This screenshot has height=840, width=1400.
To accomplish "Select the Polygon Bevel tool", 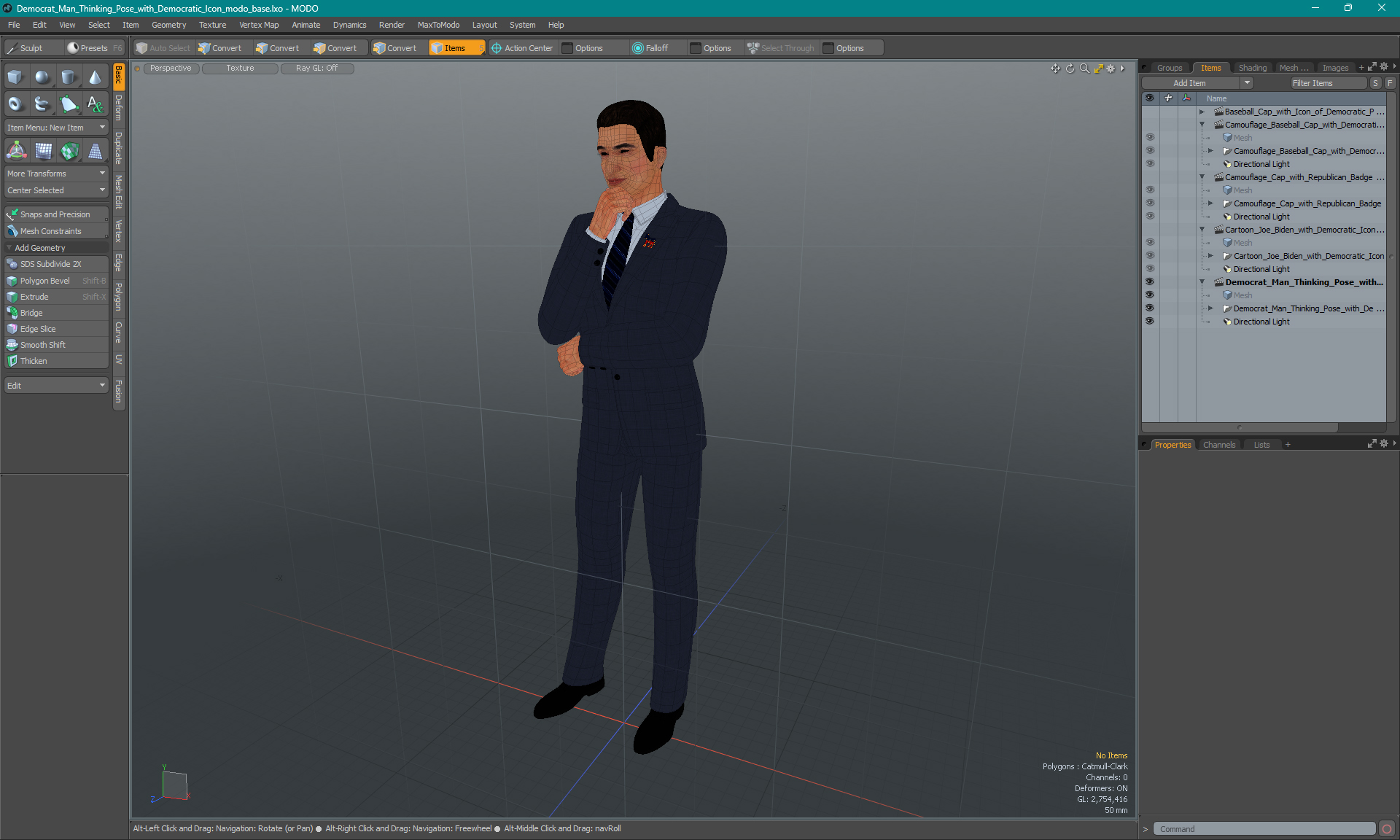I will tap(56, 281).
